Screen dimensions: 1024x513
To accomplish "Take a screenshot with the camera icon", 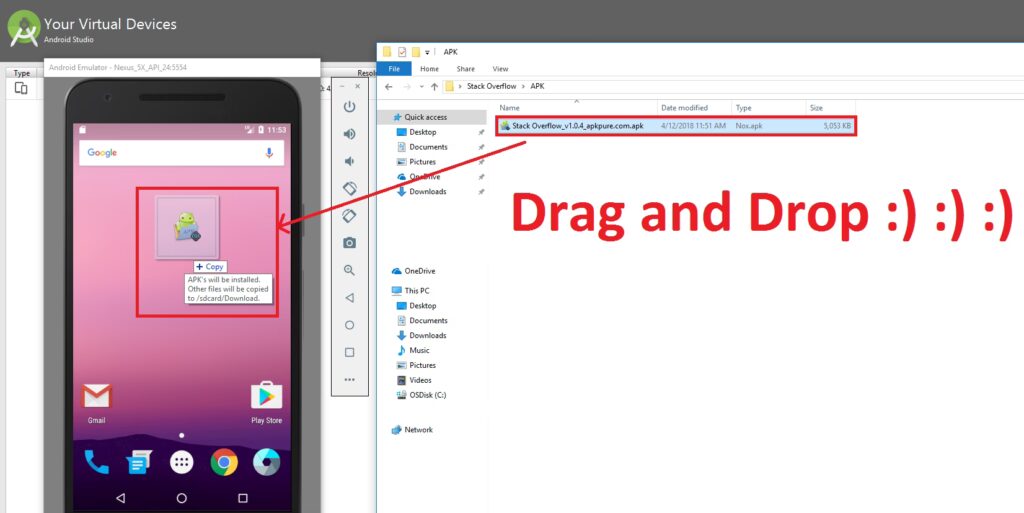I will click(x=349, y=243).
